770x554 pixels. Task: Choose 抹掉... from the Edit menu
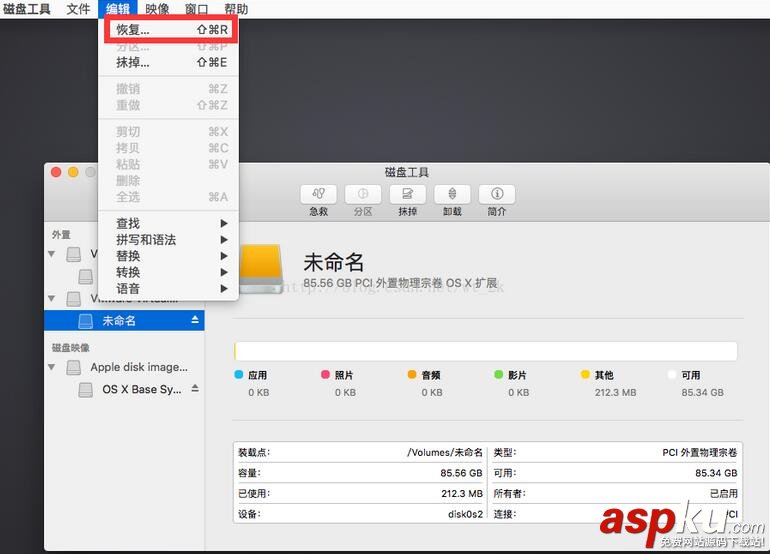[168, 62]
